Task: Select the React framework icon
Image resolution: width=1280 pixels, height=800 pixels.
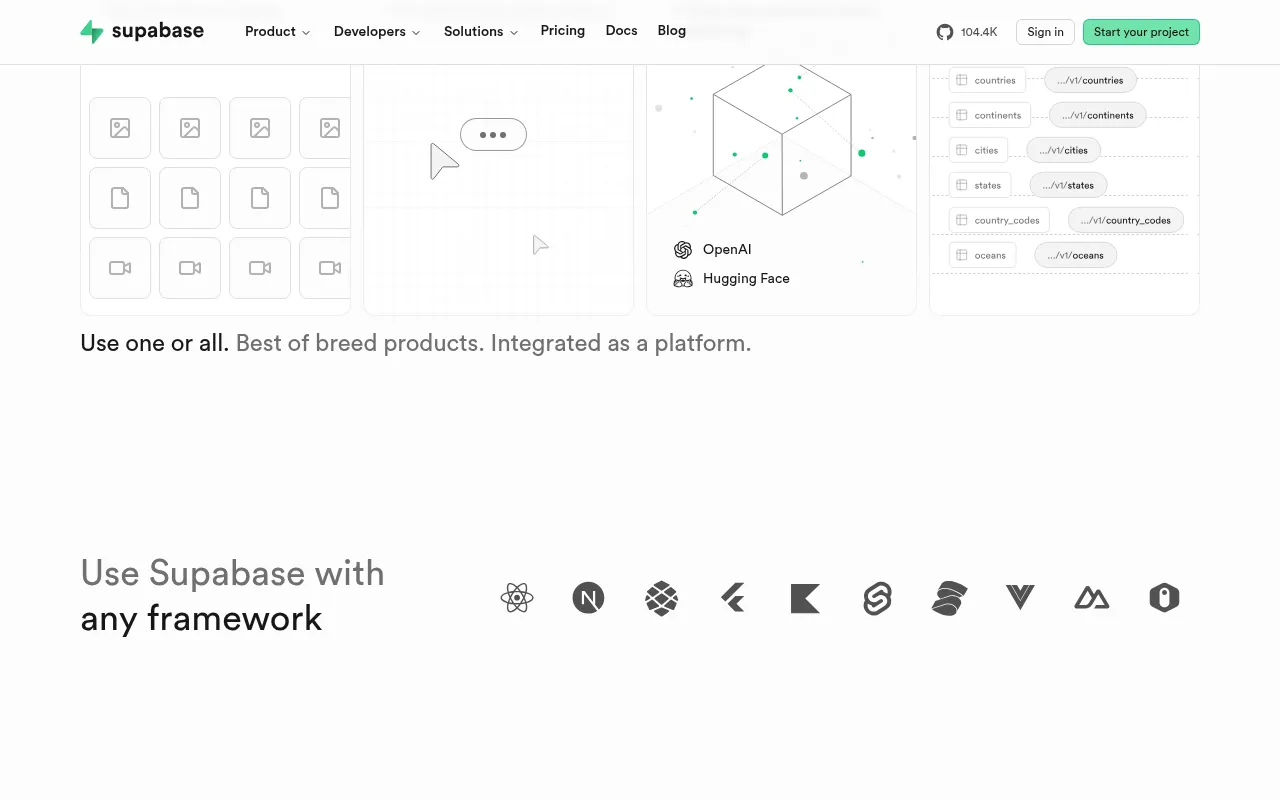Action: click(x=517, y=598)
